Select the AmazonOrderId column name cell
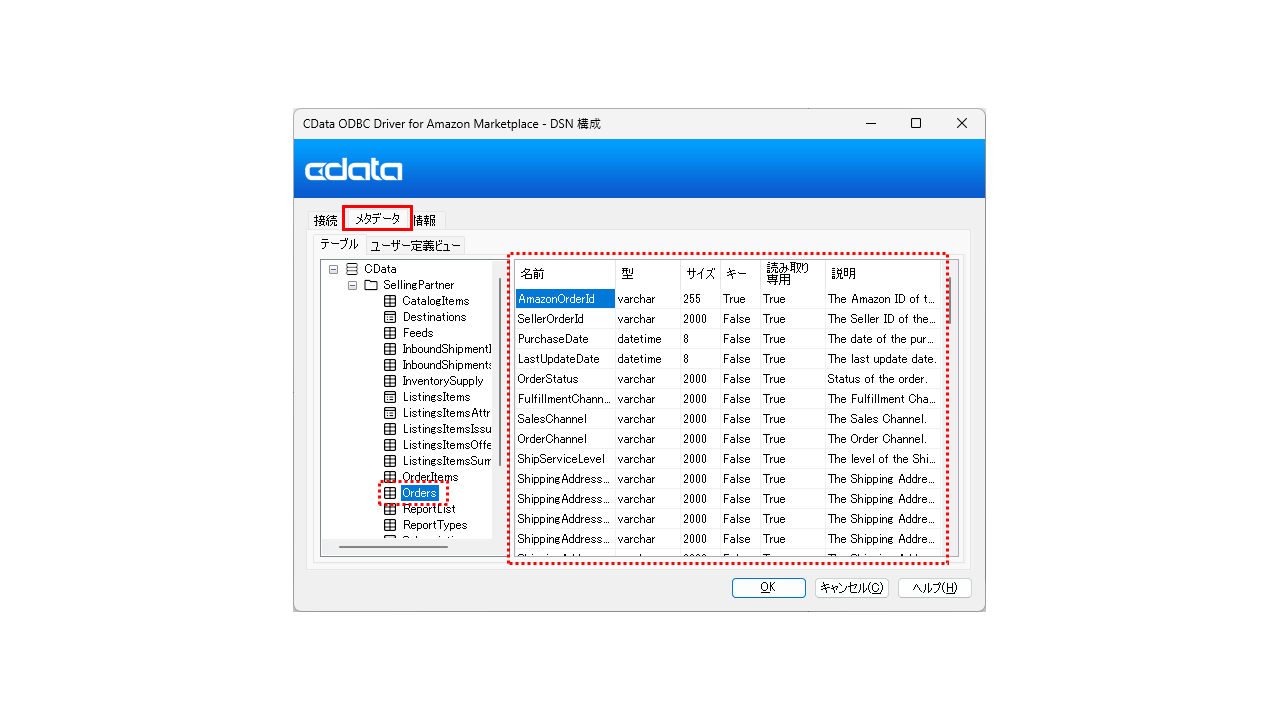Viewport: 1280px width, 720px height. (x=565, y=299)
